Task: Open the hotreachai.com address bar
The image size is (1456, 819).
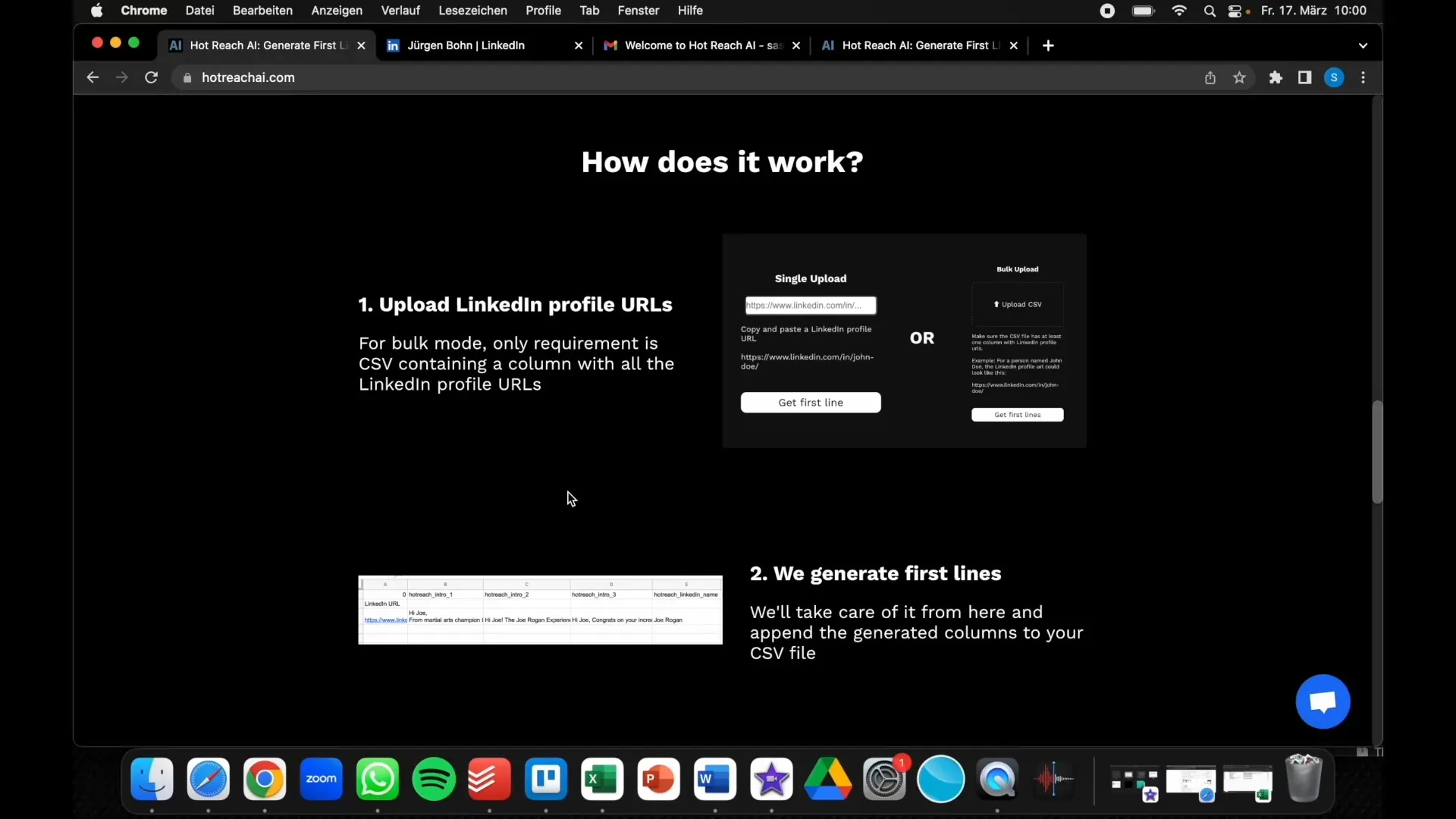Action: coord(248,77)
